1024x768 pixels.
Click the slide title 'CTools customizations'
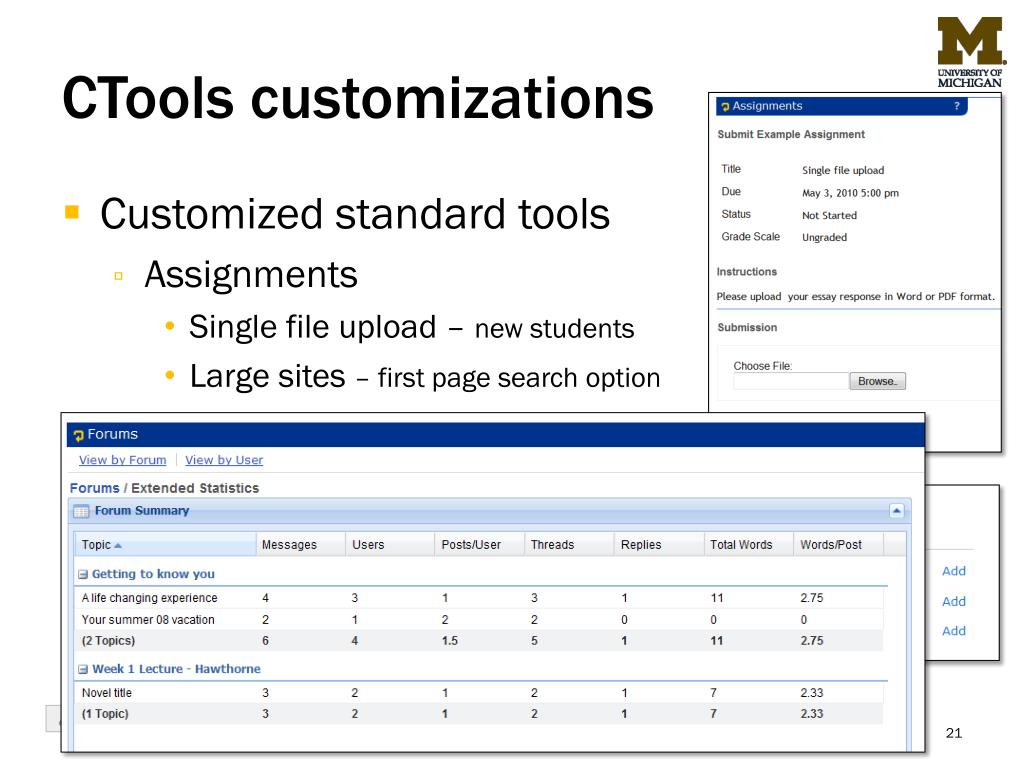[x=358, y=98]
